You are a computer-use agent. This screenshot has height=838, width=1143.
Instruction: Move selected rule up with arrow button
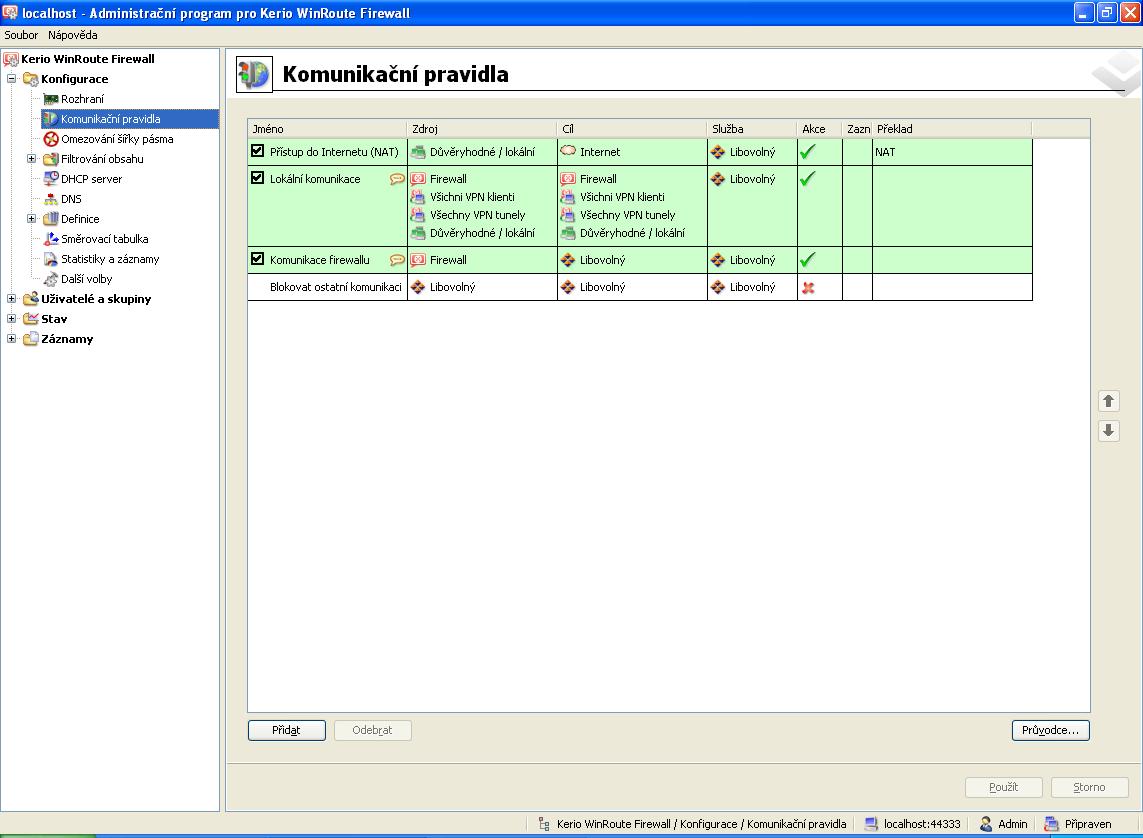click(x=1108, y=402)
